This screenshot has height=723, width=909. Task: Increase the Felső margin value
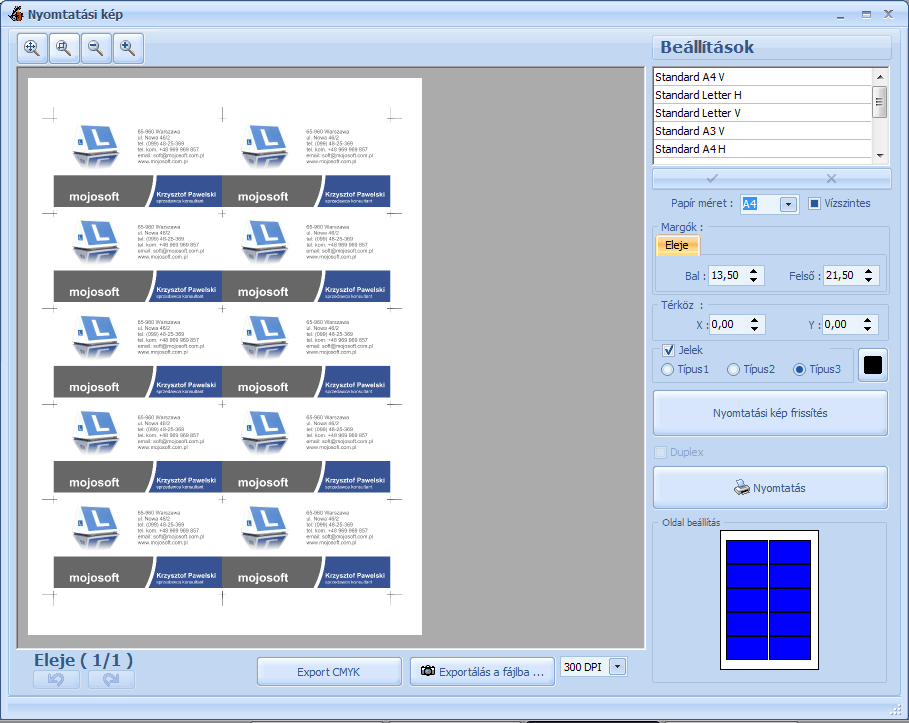click(868, 271)
